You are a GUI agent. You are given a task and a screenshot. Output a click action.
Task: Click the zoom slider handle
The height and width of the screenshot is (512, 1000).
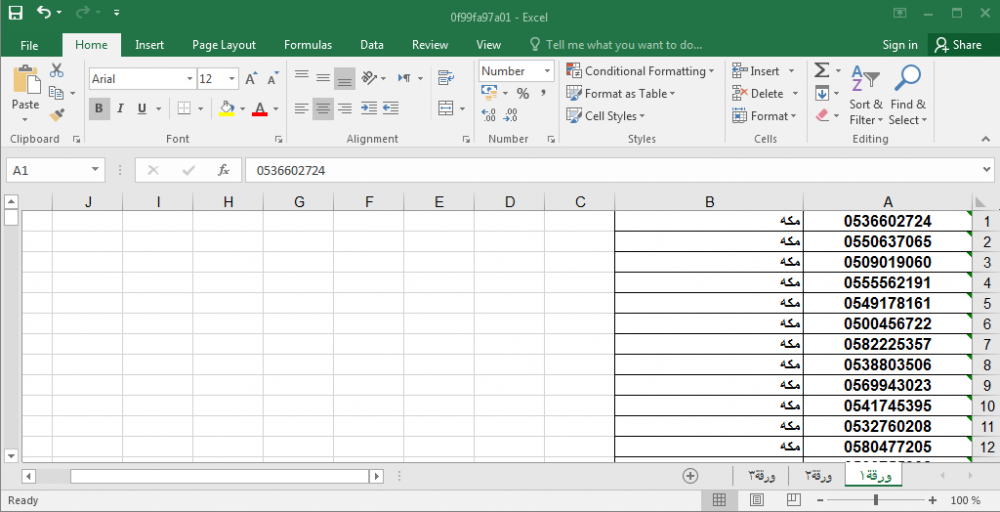click(876, 501)
